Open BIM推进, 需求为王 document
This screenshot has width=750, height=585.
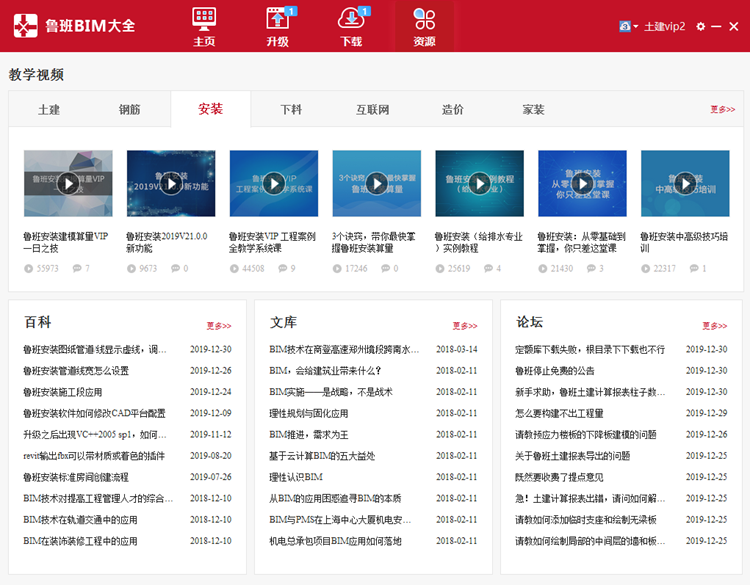point(309,435)
